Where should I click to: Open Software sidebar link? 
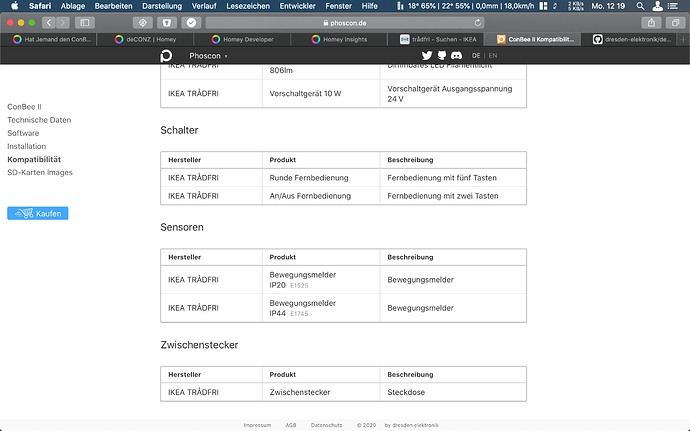[23, 133]
